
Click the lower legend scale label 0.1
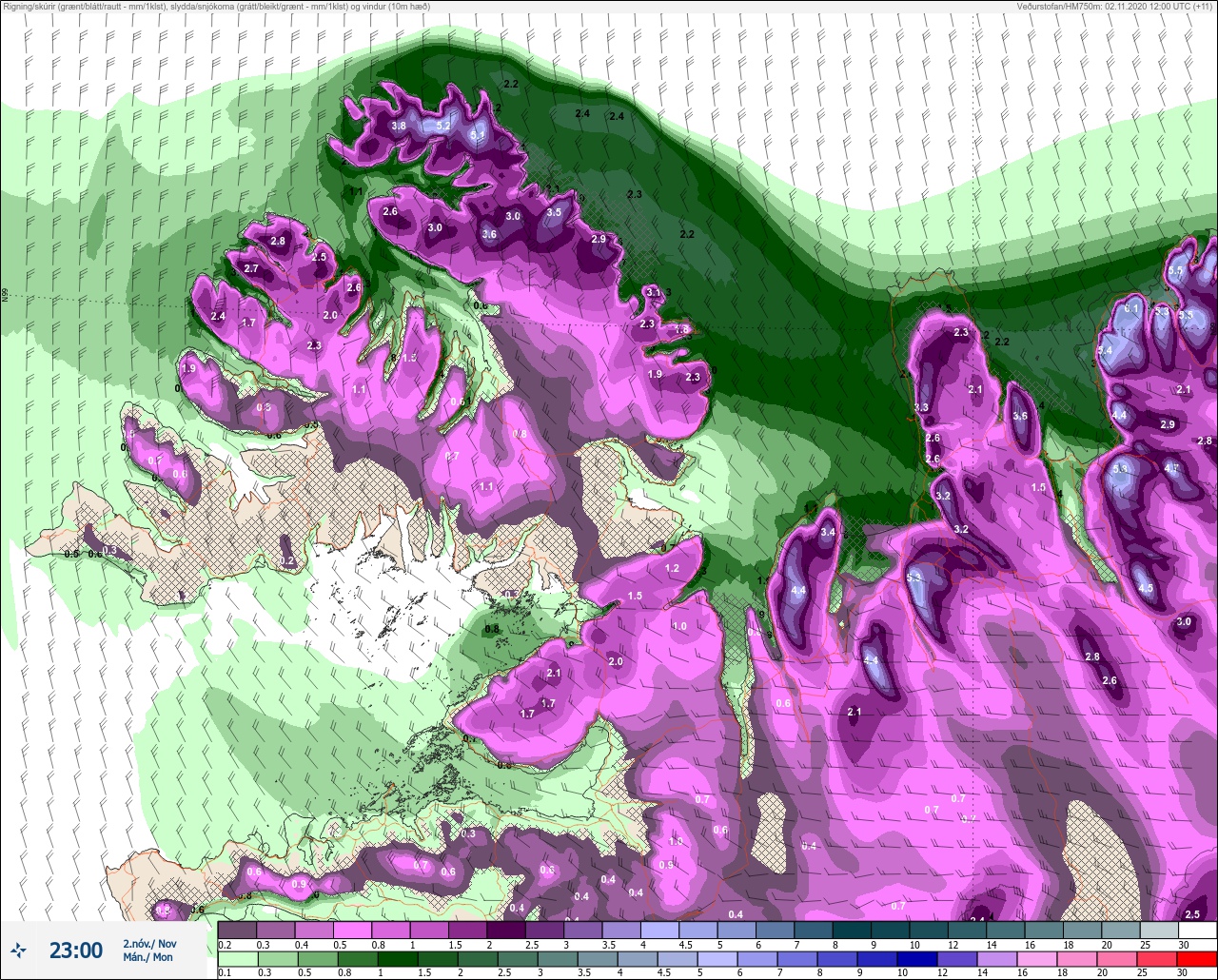point(224,973)
